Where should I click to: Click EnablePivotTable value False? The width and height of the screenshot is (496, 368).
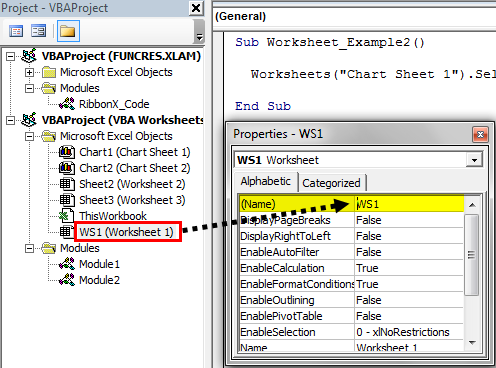pos(409,316)
